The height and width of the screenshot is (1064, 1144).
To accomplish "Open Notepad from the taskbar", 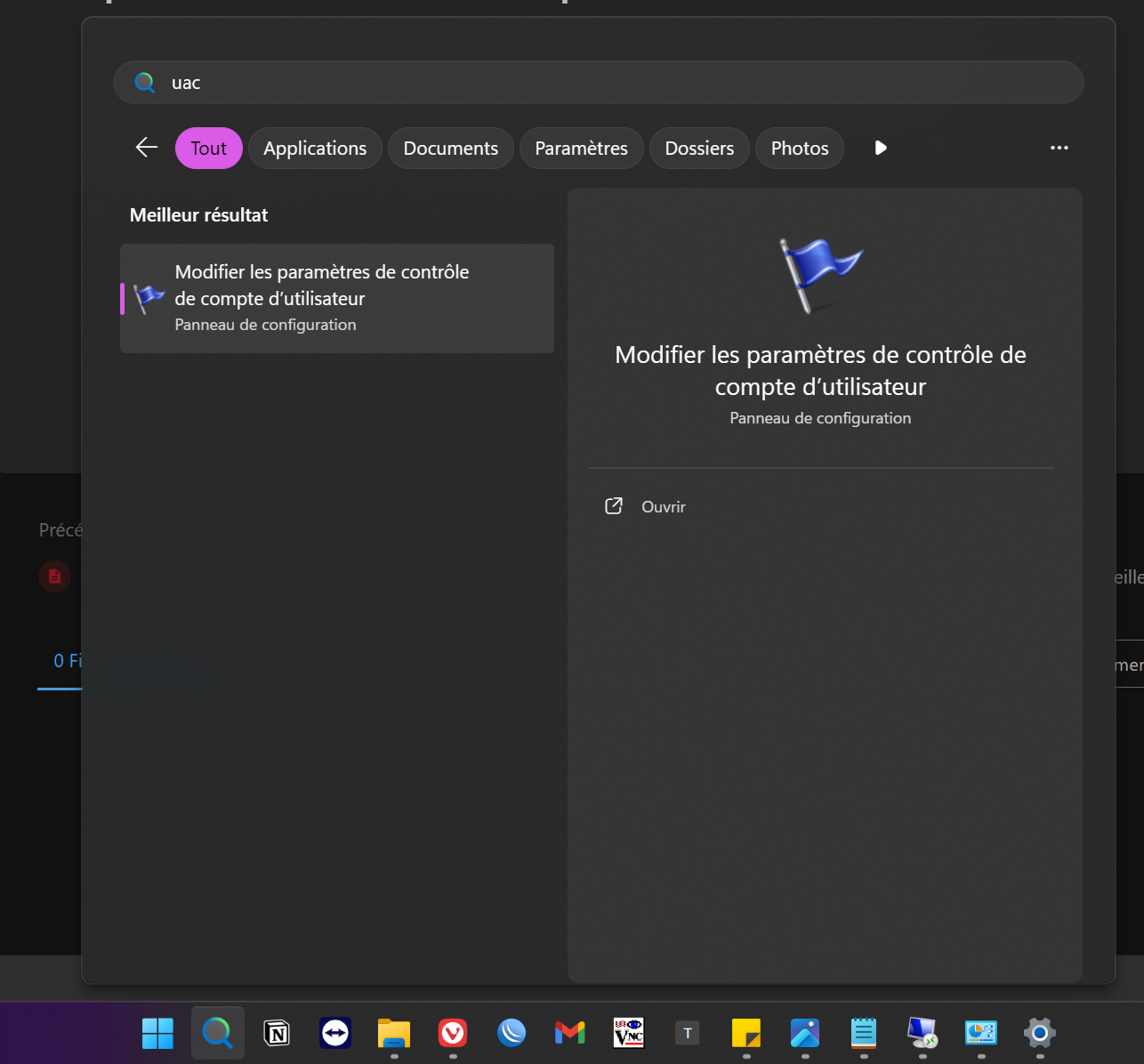I will [x=864, y=1033].
